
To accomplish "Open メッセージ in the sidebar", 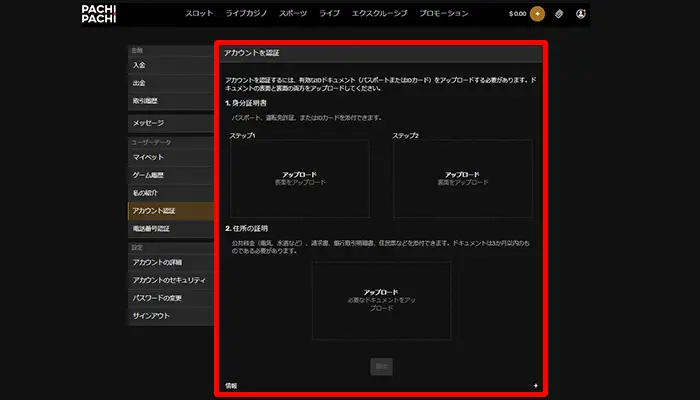I will coord(168,123).
